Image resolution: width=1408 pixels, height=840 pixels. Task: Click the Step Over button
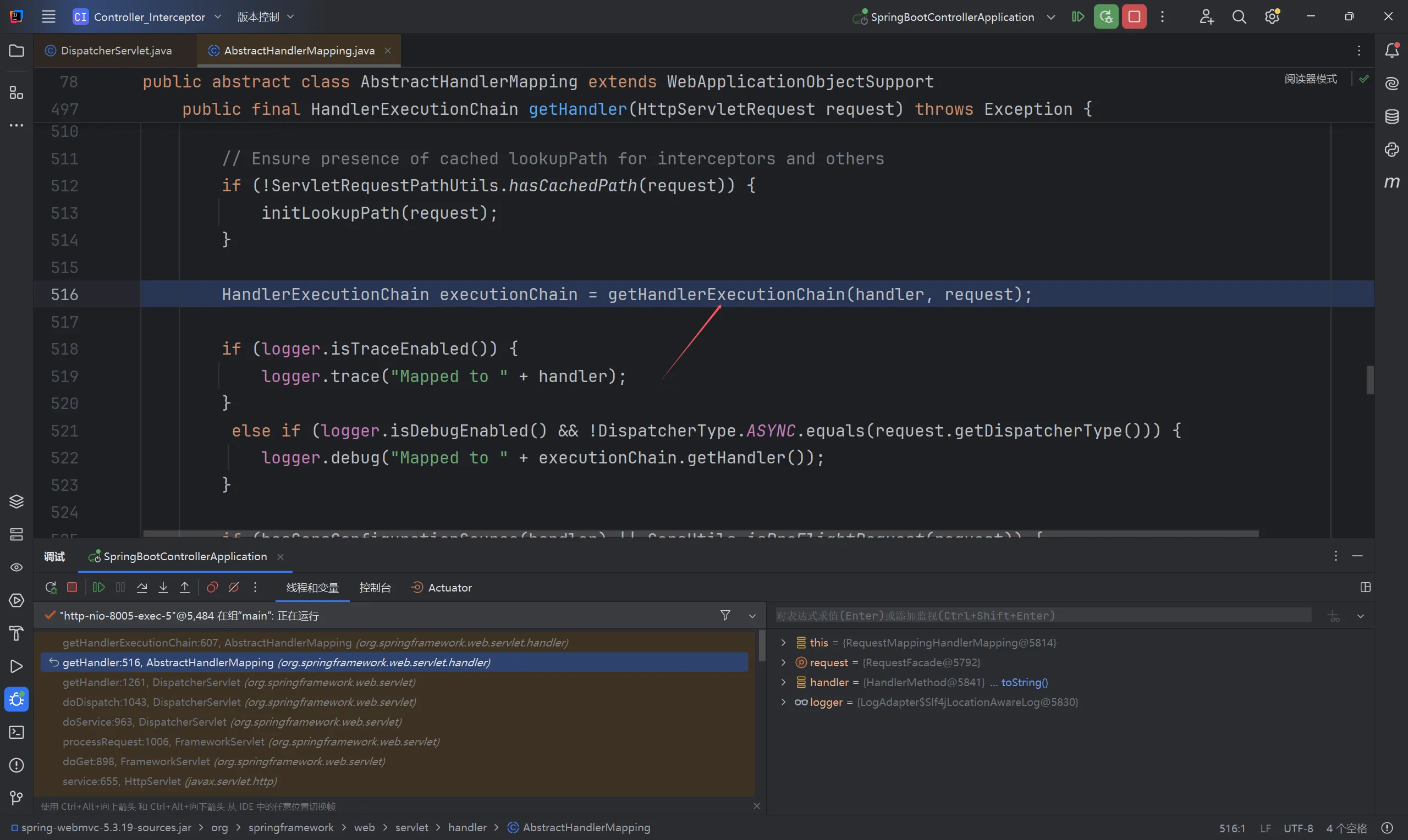click(x=142, y=588)
